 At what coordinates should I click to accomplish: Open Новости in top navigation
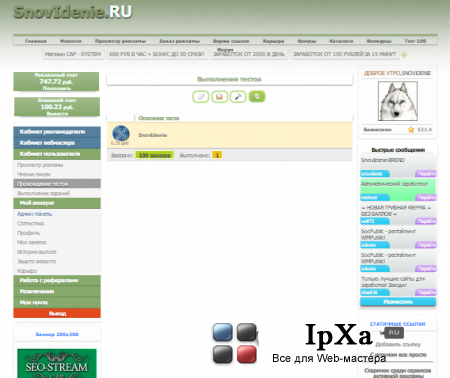point(71,41)
